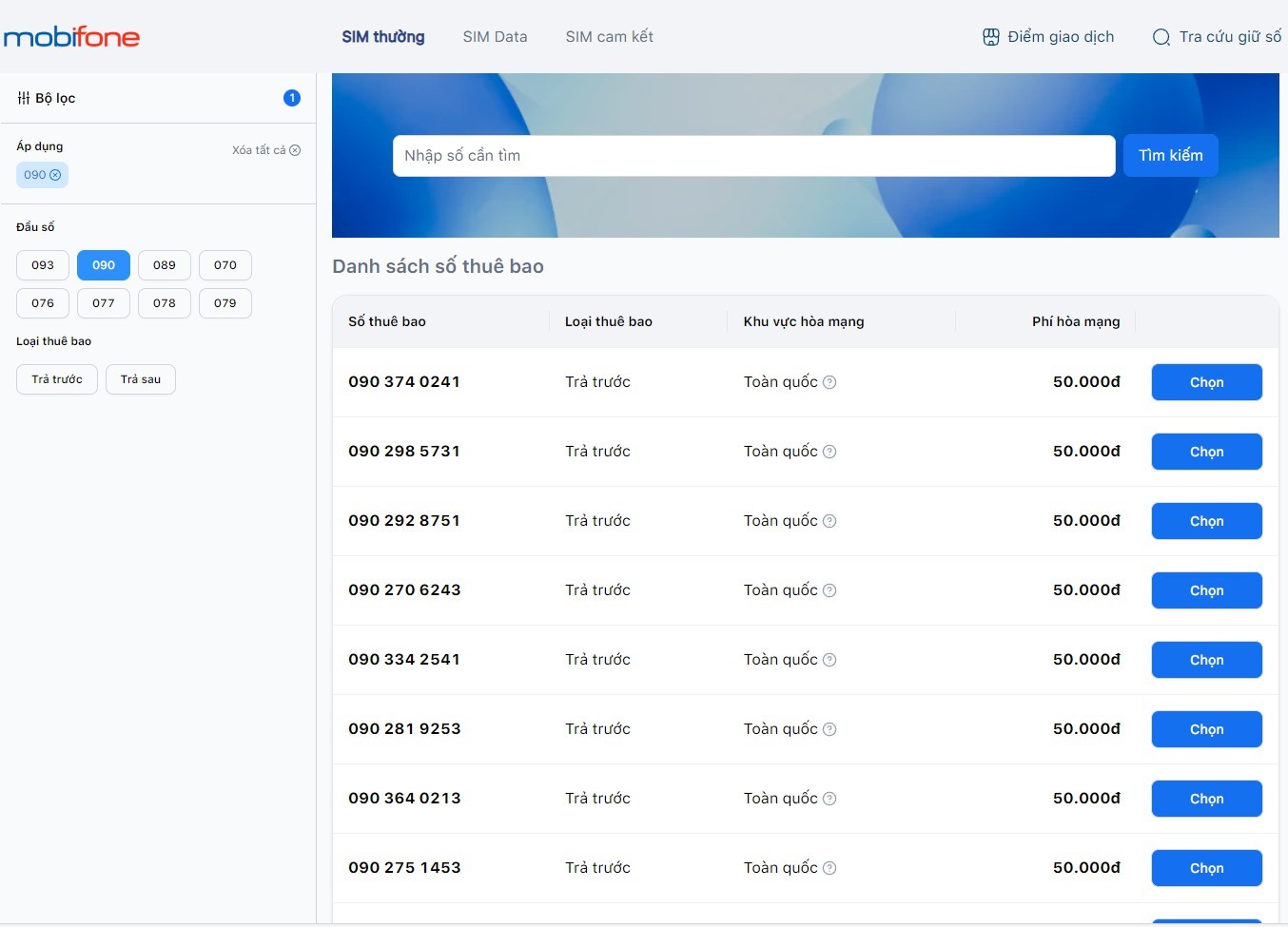
Task: Click the Điểm giao dịch store icon
Action: point(990,36)
